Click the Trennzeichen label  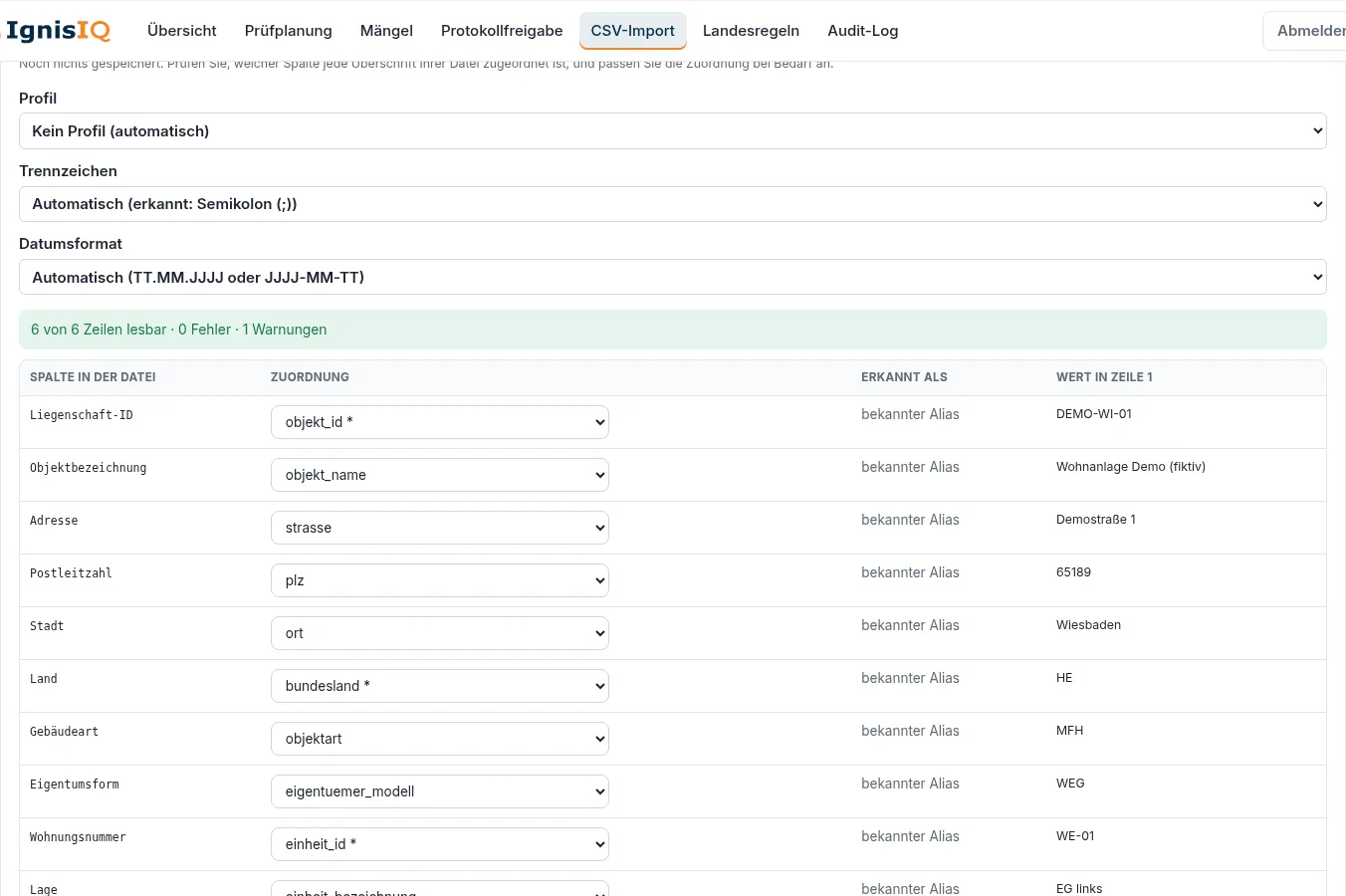click(68, 171)
